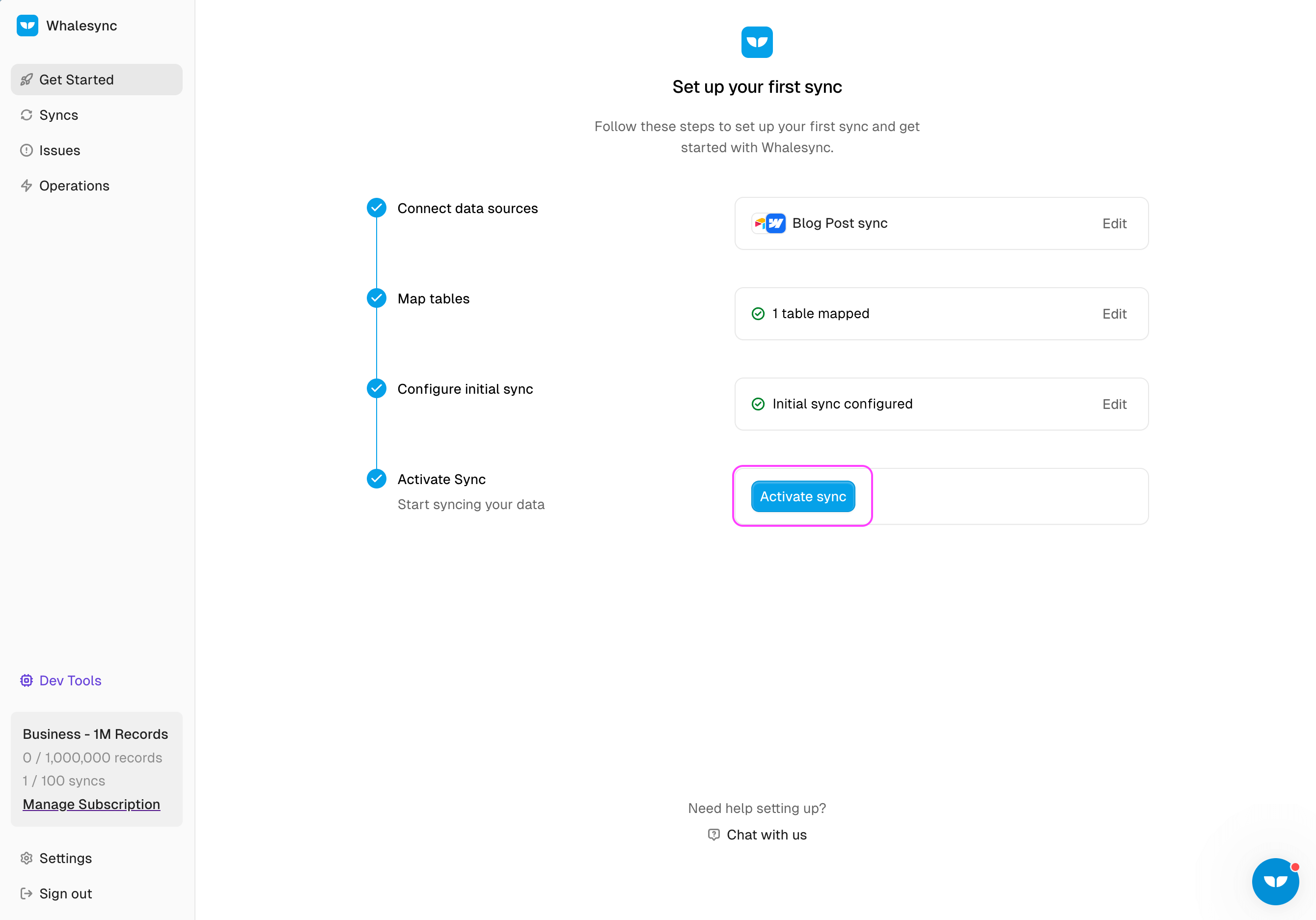1316x920 pixels.
Task: Click the Airtable-Webflow icon on Blog Post sync
Action: pos(768,223)
